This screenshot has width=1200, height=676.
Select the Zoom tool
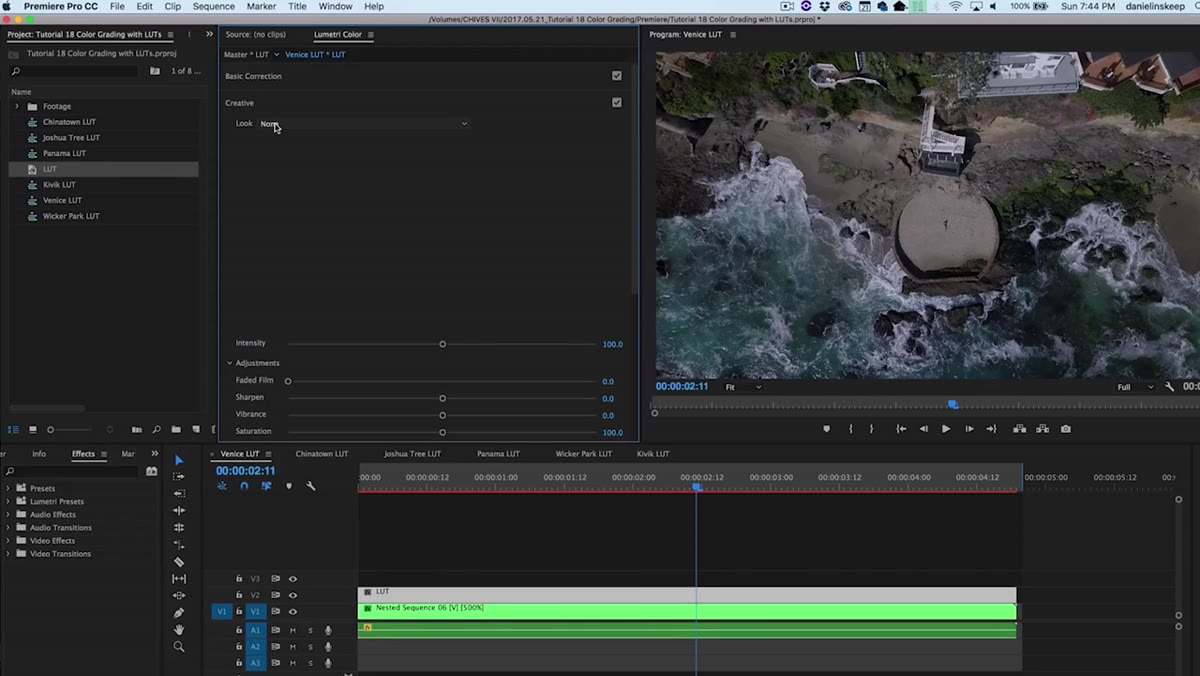pyautogui.click(x=179, y=647)
